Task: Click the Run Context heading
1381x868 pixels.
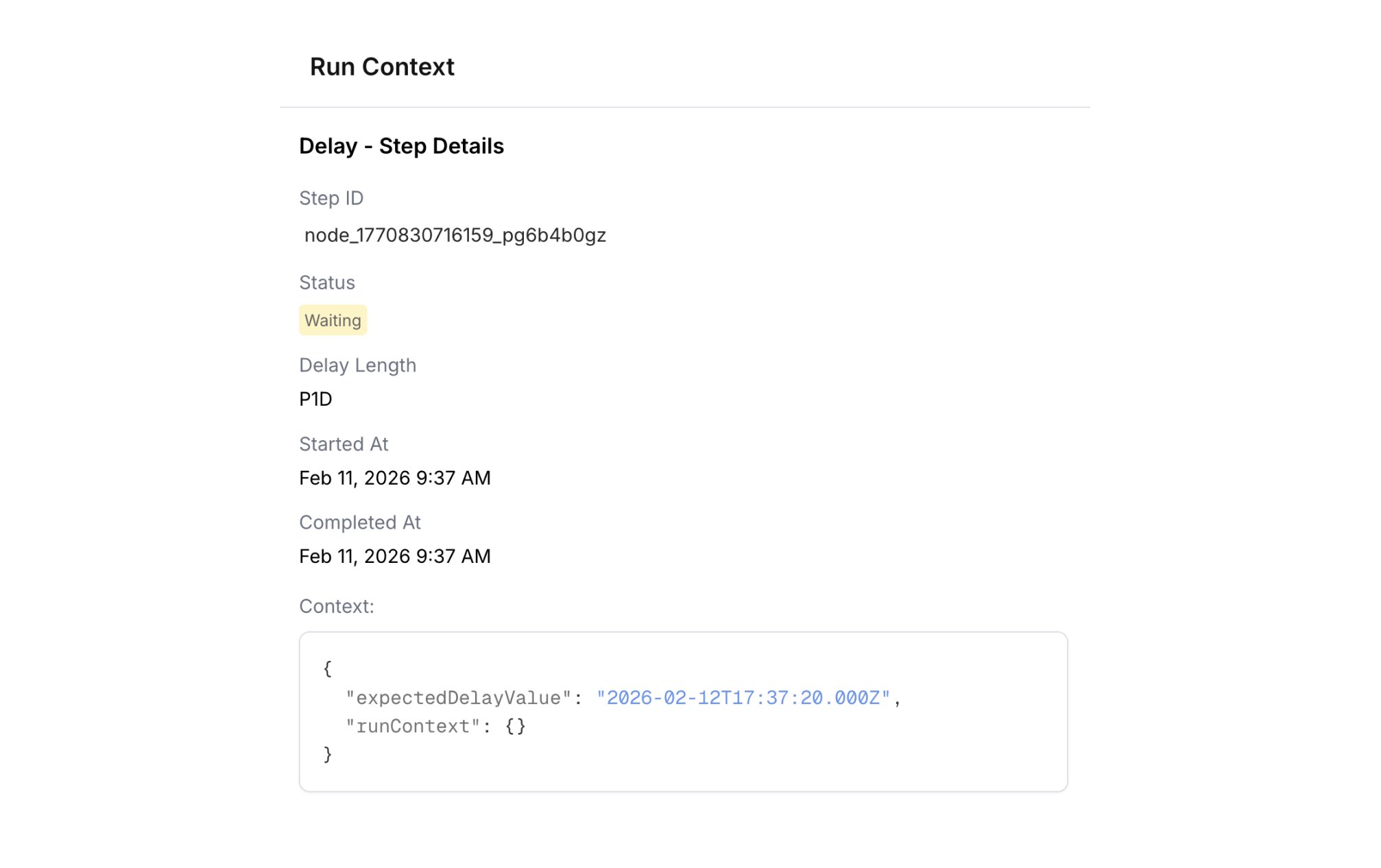Action: point(382,67)
